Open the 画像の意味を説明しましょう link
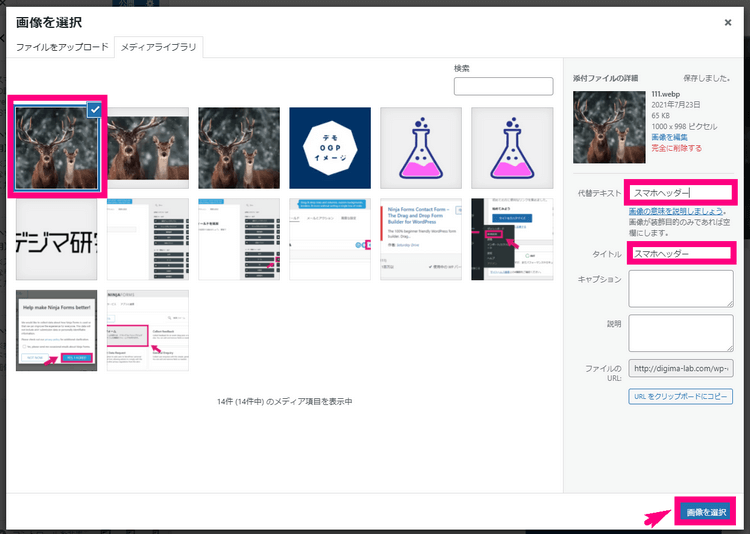Viewport: 750px width, 534px height. [x=676, y=211]
